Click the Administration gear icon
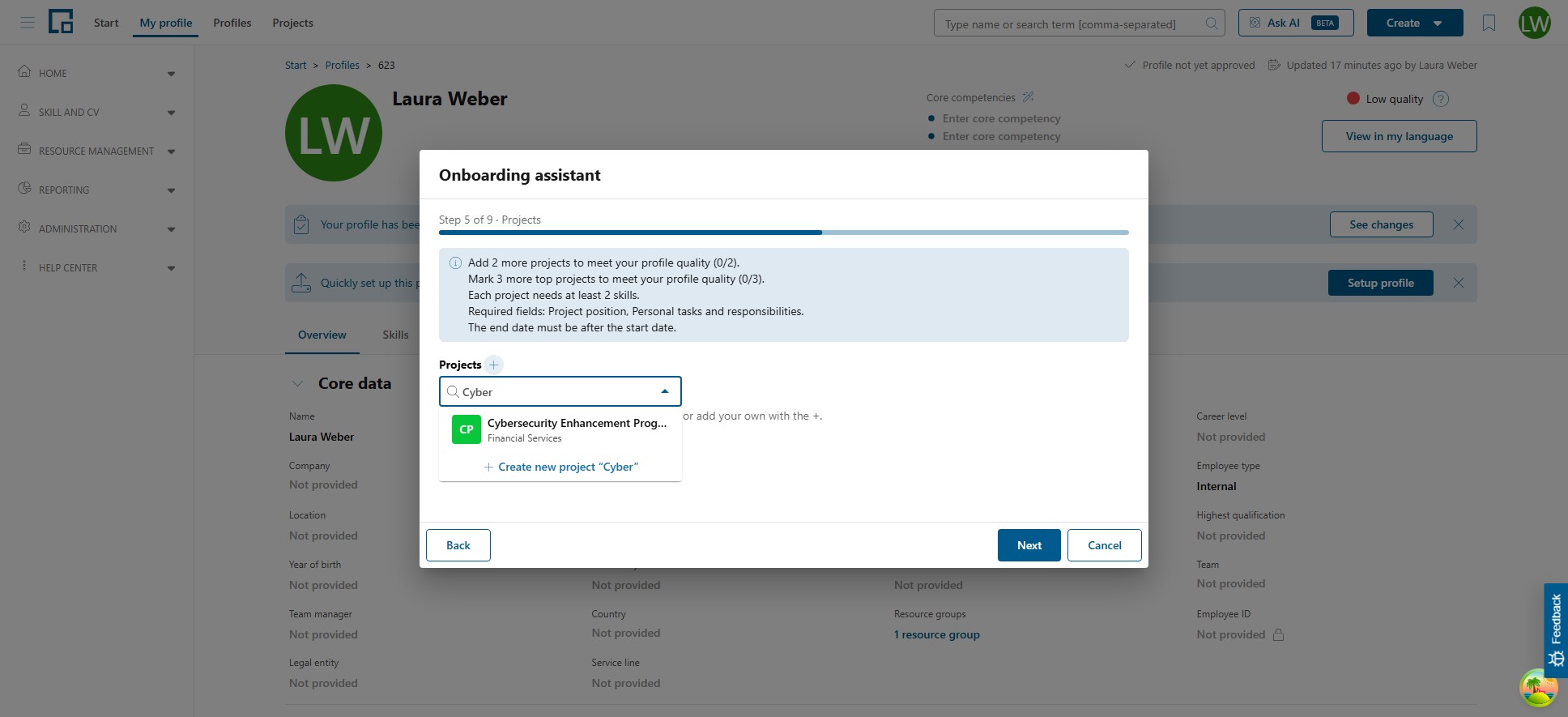Image resolution: width=1568 pixels, height=717 pixels. point(24,227)
